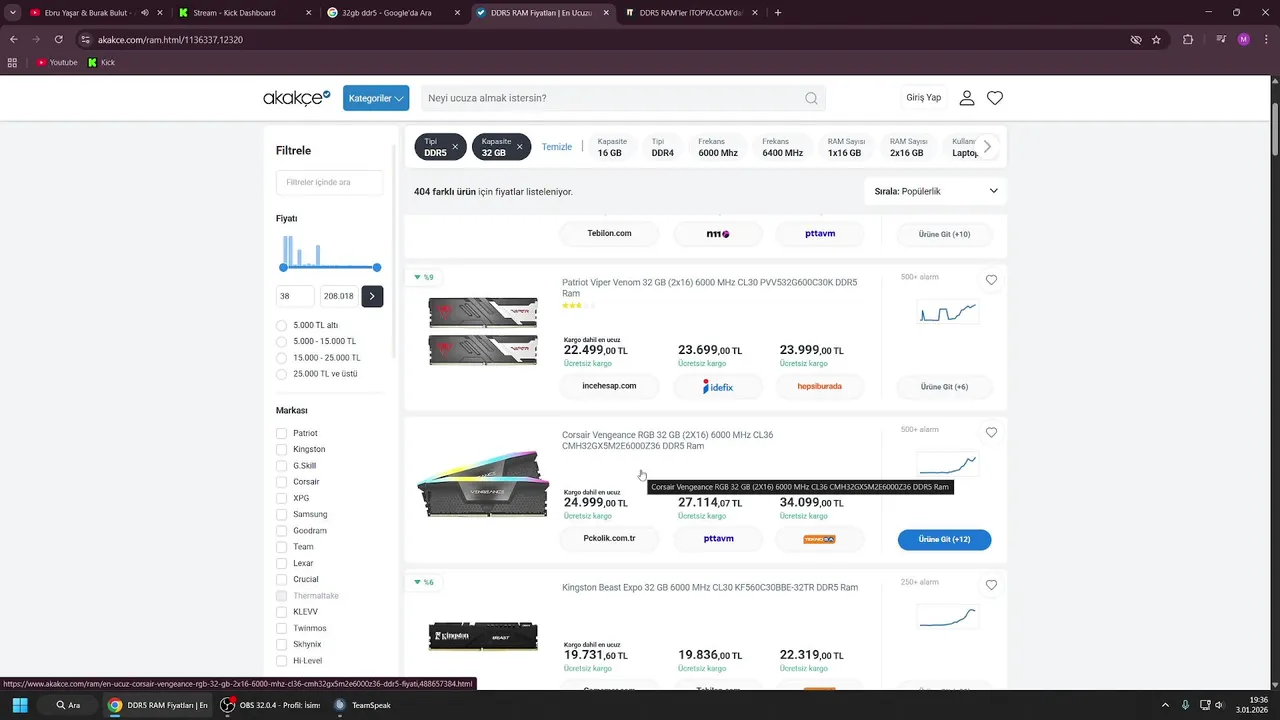Open incehesap.com seller button
This screenshot has height=720, width=1280.
point(609,386)
